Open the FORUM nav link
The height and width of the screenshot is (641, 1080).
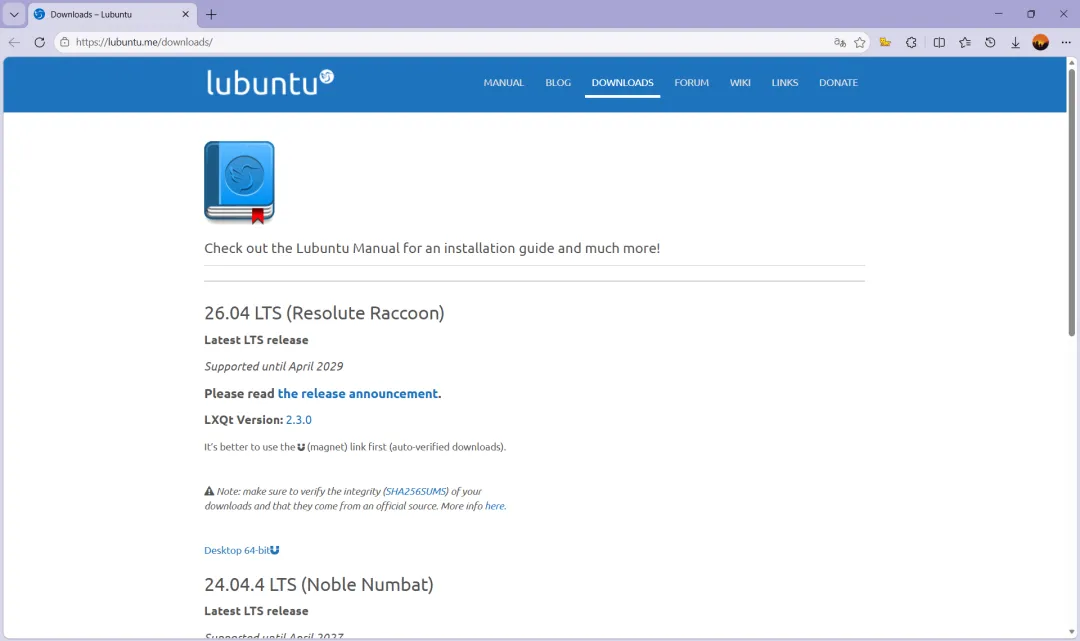(692, 83)
